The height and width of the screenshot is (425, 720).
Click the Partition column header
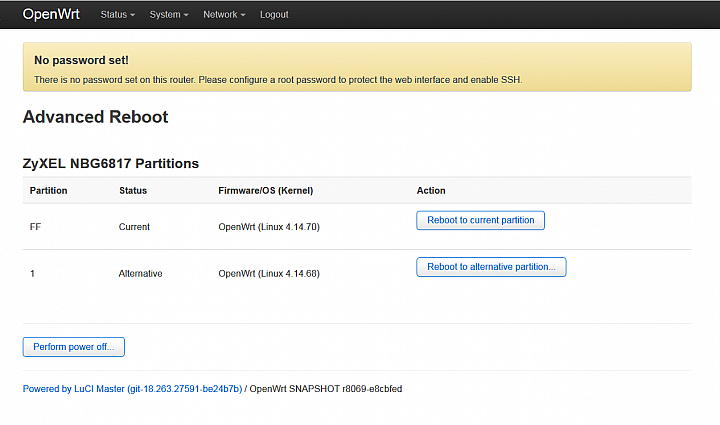pos(48,190)
